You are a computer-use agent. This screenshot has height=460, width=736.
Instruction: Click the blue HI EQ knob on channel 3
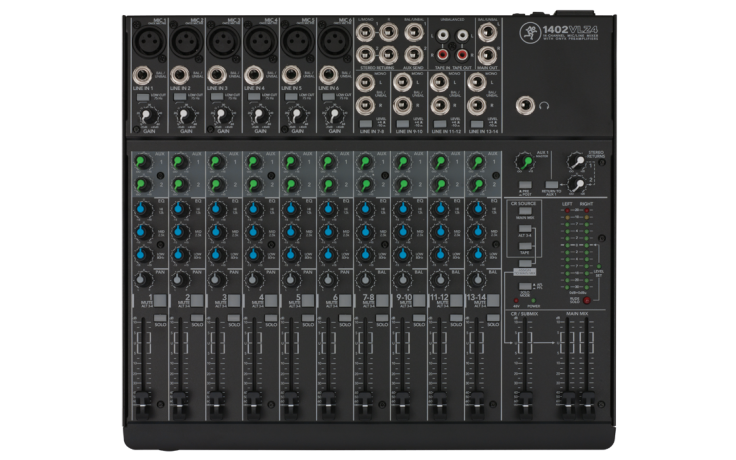[217, 208]
